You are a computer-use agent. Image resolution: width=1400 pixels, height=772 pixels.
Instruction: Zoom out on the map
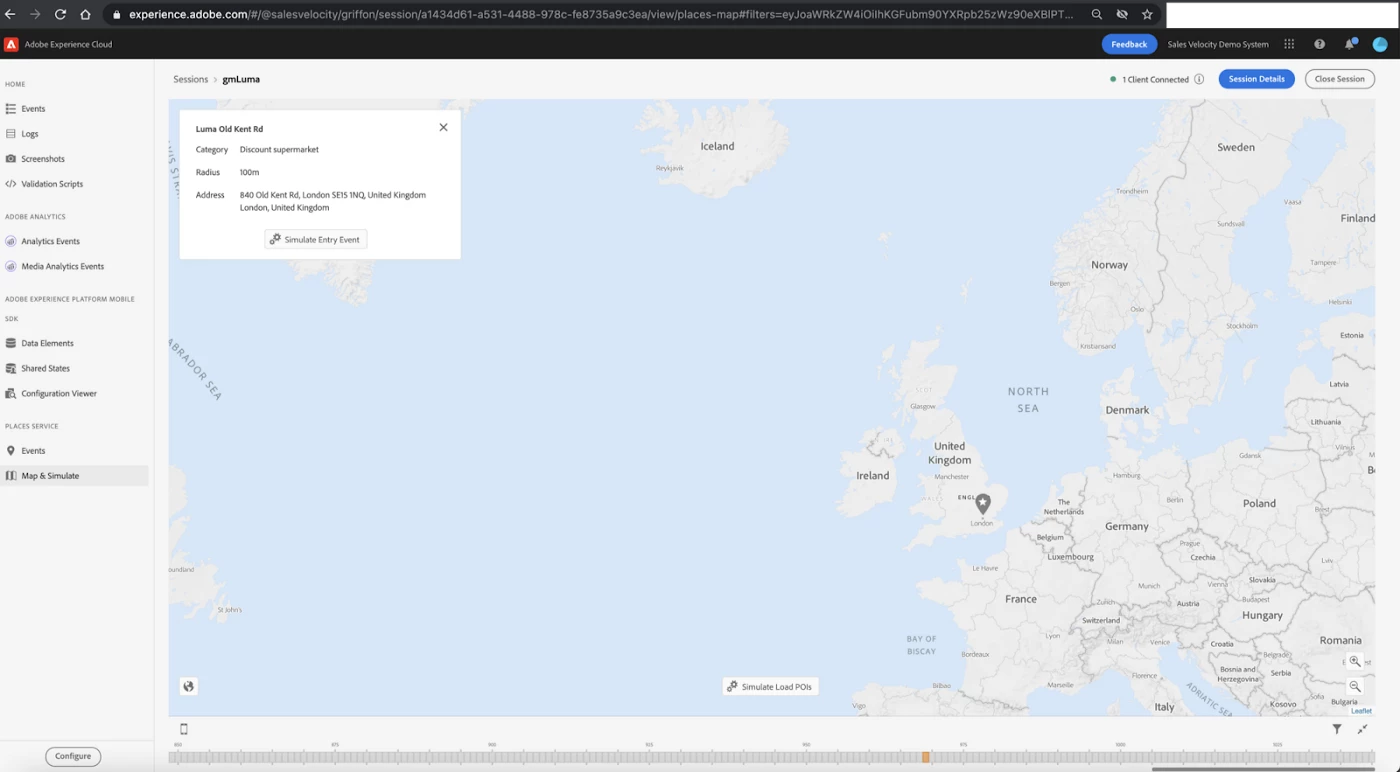coord(1355,686)
